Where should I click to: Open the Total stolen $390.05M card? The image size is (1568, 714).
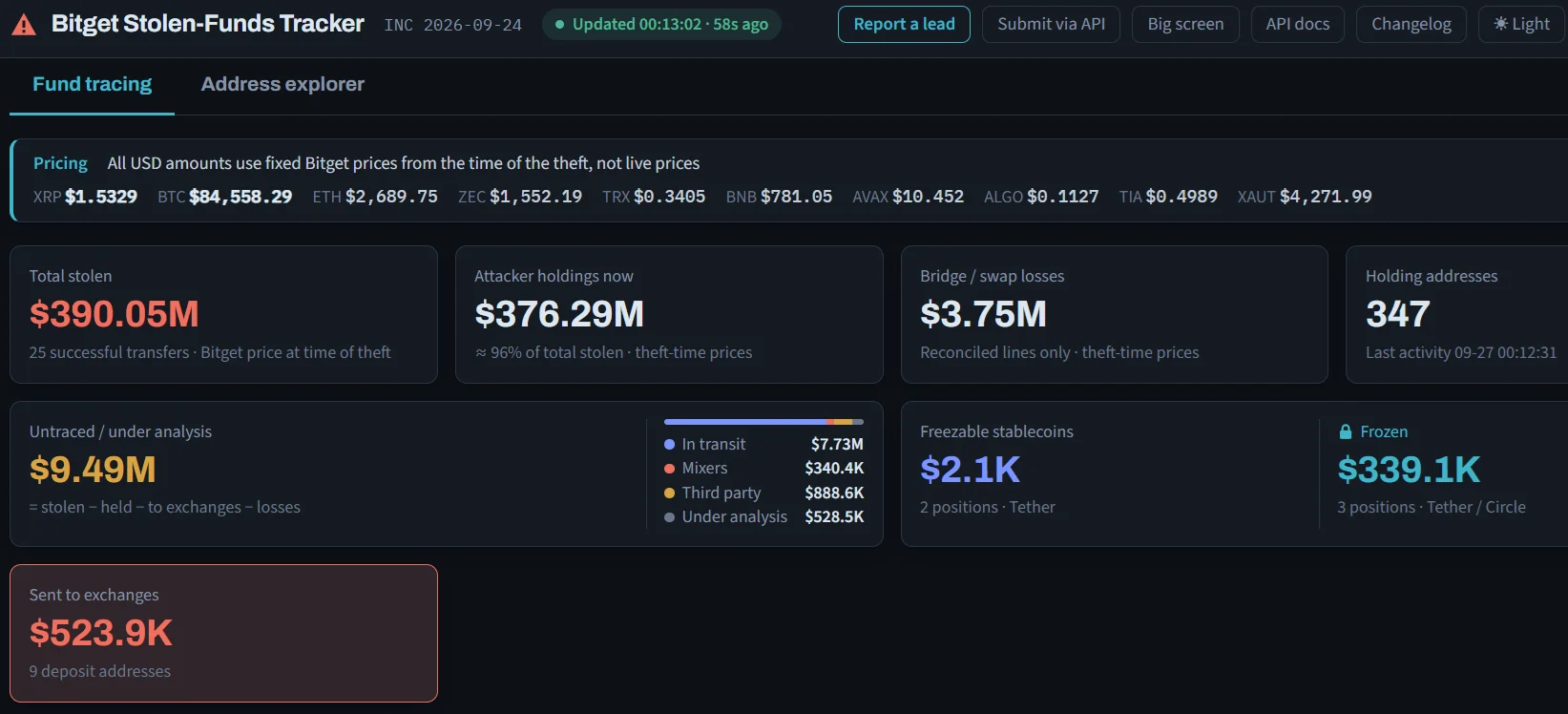tap(223, 314)
